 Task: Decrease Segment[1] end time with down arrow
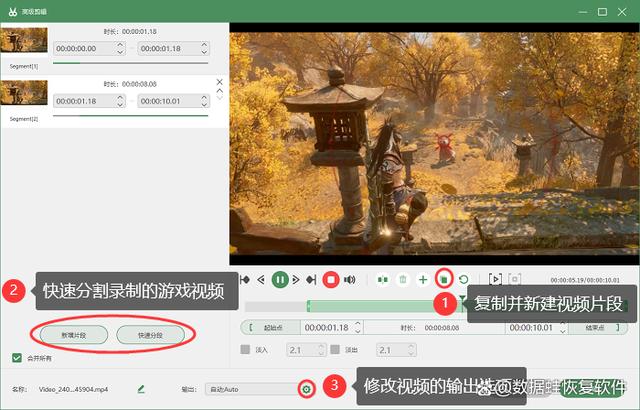pyautogui.click(x=204, y=52)
